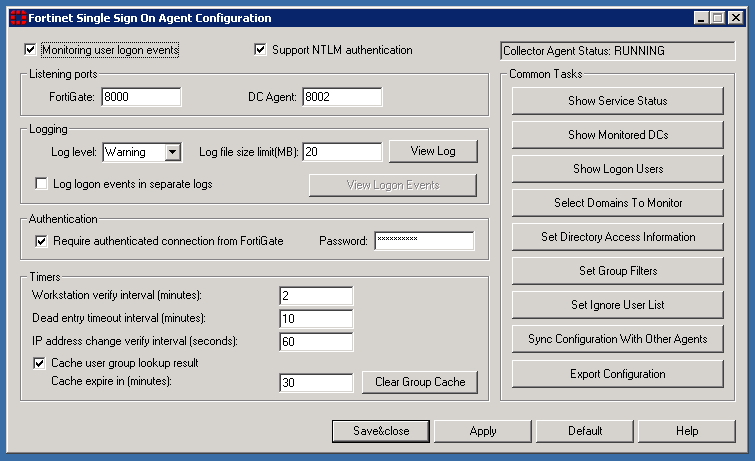The image size is (755, 461).
Task: Click the Apply button
Action: [x=483, y=431]
